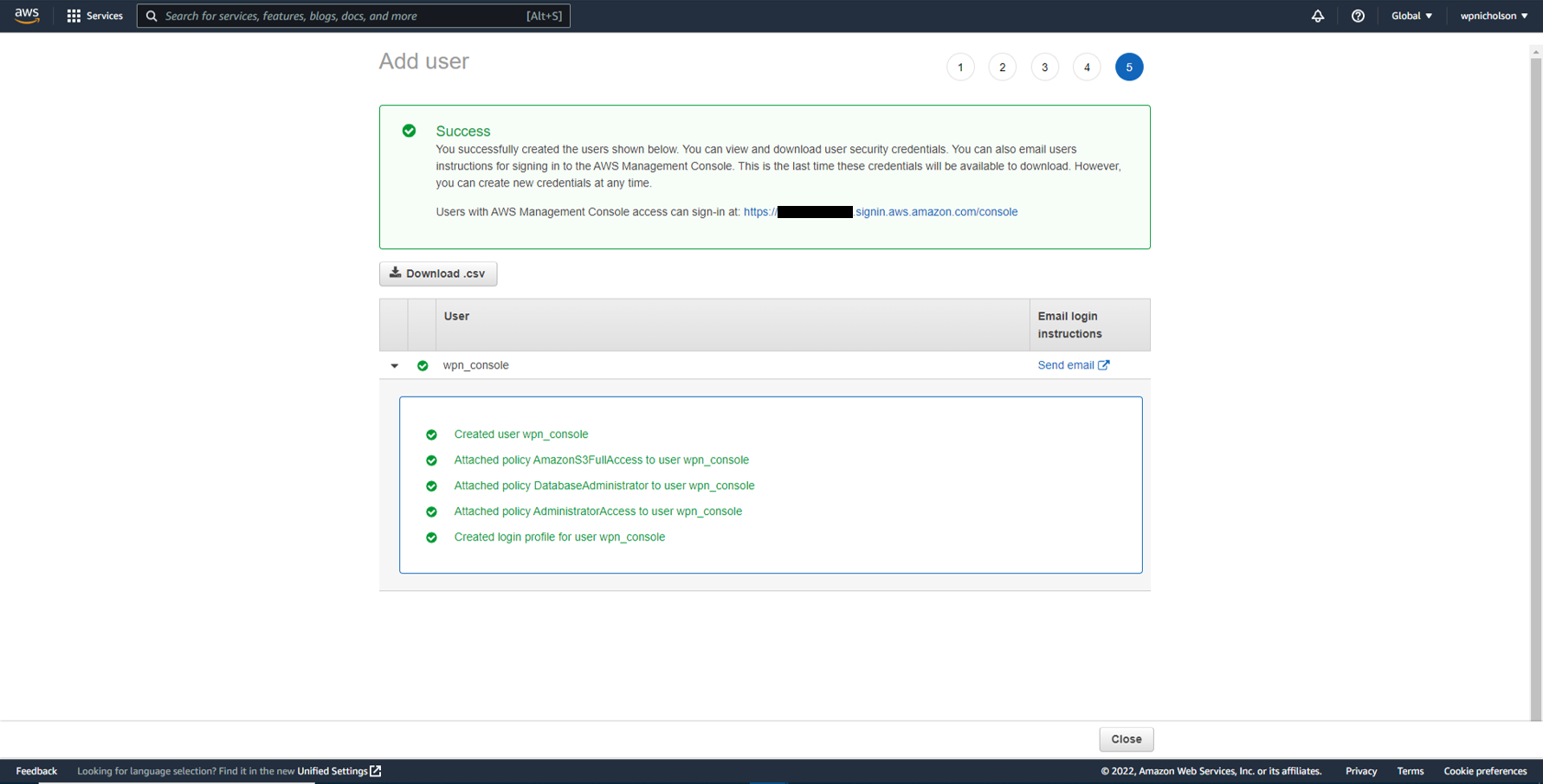
Task: Click the Success banner checkmark icon
Action: coord(409,131)
